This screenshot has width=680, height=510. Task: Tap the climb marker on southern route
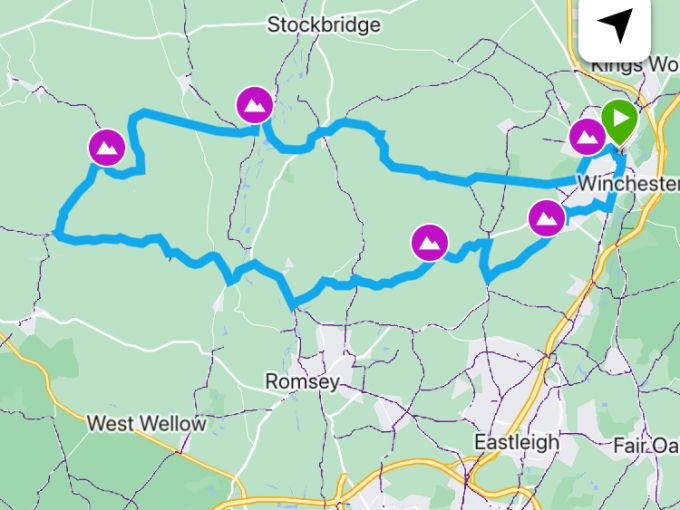pos(430,242)
